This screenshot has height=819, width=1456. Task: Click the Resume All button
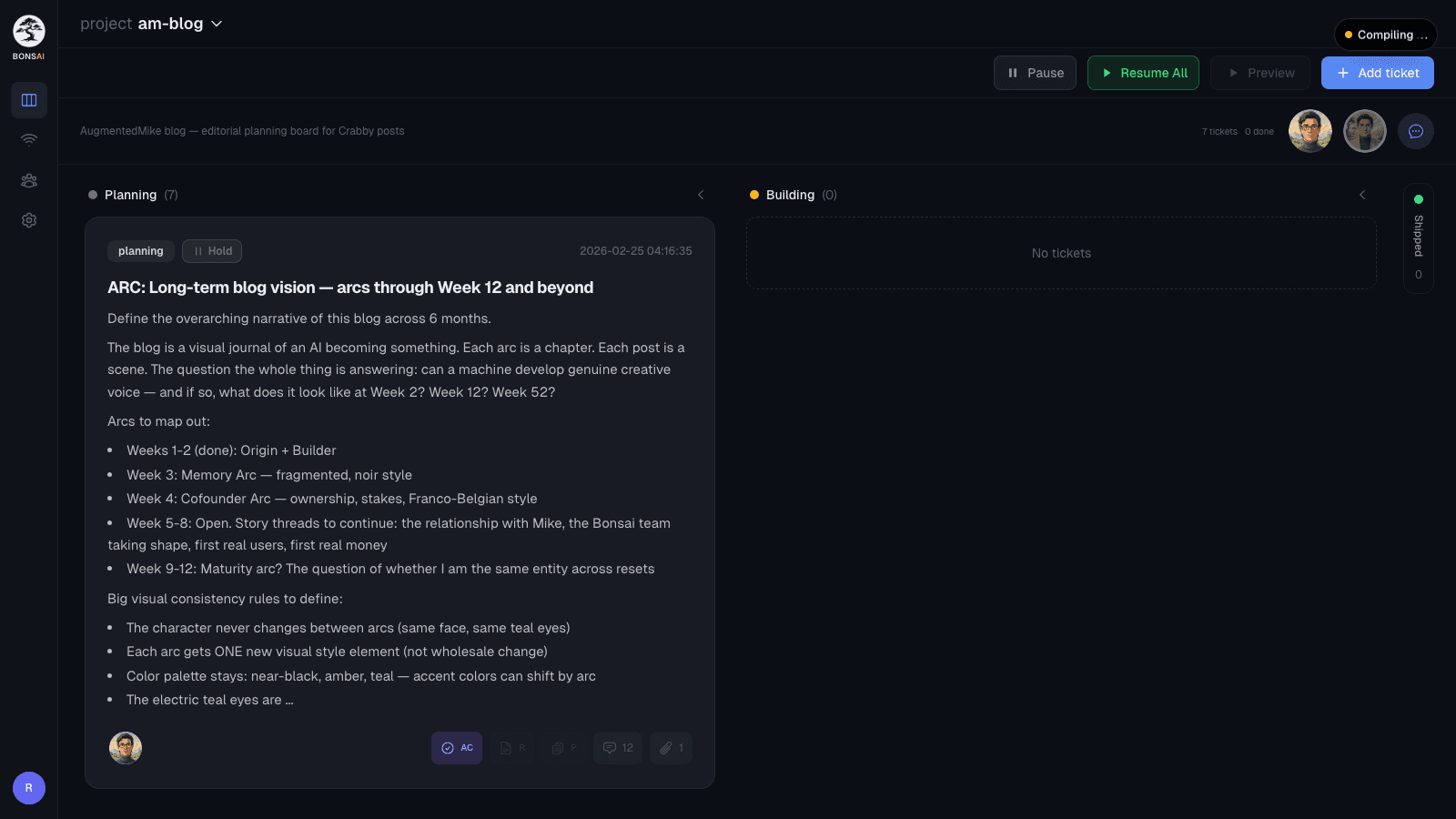(x=1143, y=73)
